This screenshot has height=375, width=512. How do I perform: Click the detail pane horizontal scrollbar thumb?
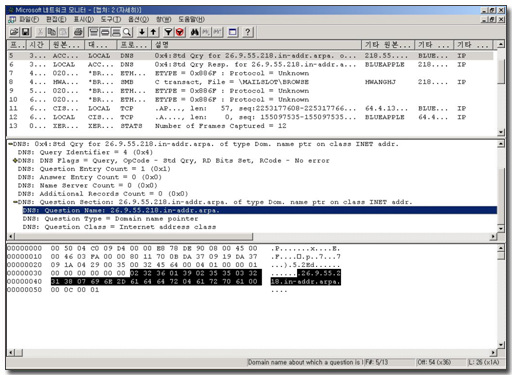[134, 236]
